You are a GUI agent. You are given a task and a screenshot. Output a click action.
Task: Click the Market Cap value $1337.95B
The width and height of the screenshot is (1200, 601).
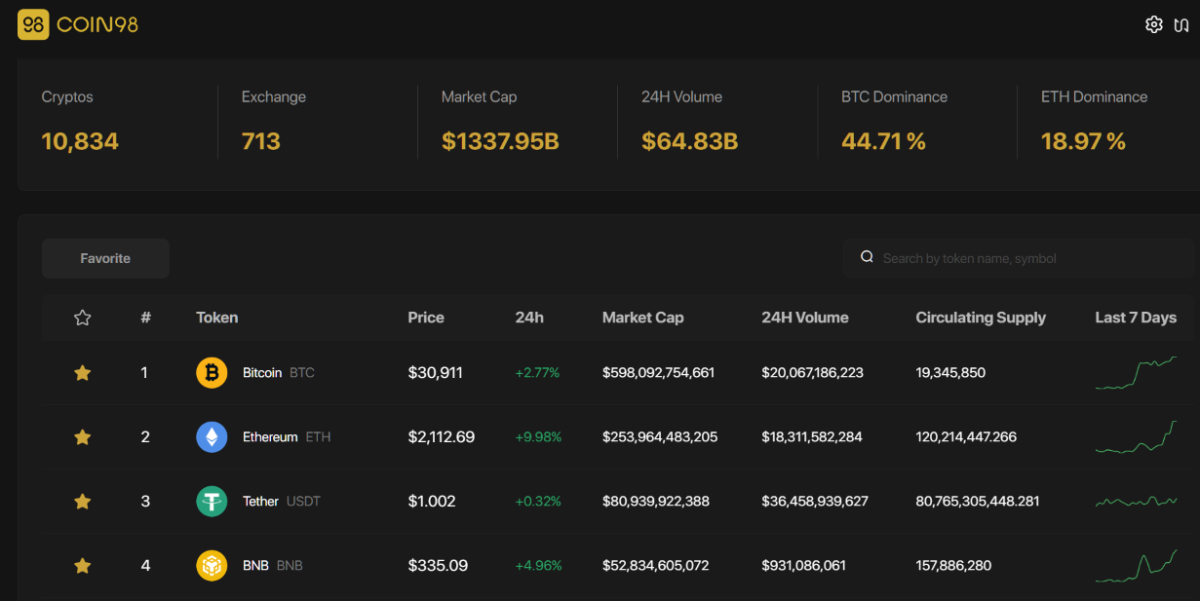point(500,142)
